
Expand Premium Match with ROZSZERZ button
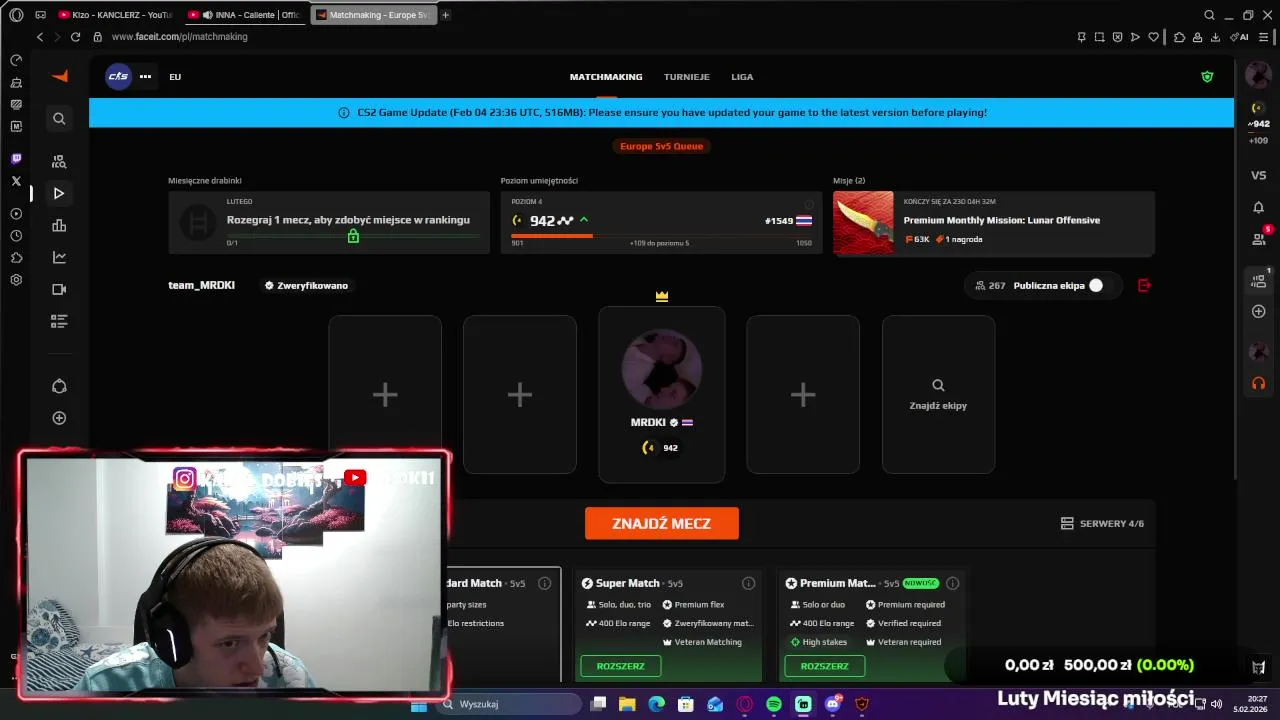point(825,666)
